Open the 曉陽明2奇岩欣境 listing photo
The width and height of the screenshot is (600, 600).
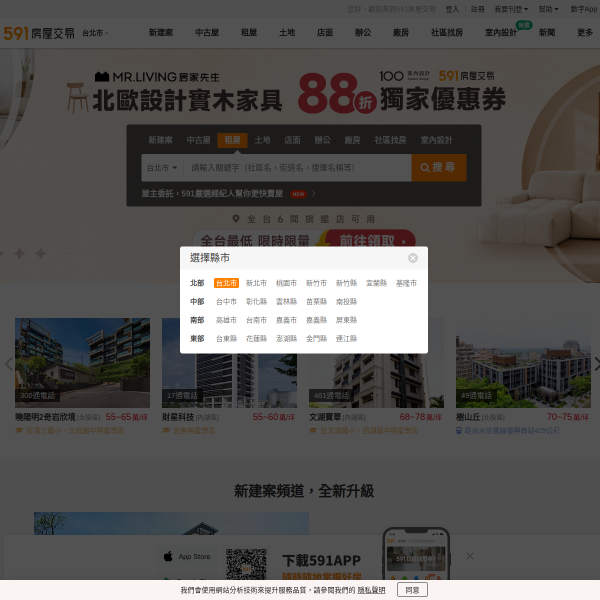click(82, 363)
